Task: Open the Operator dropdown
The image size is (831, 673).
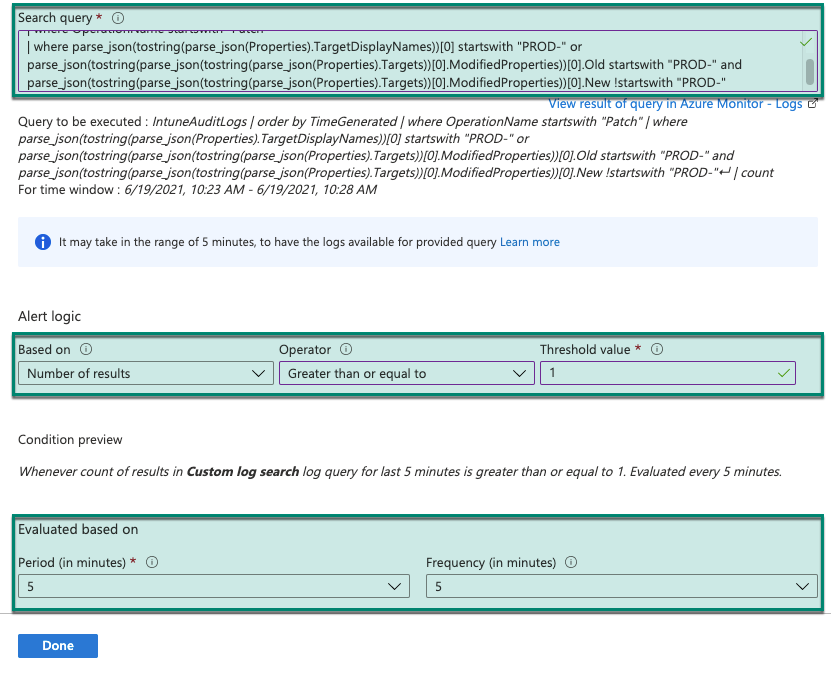Action: coord(406,373)
